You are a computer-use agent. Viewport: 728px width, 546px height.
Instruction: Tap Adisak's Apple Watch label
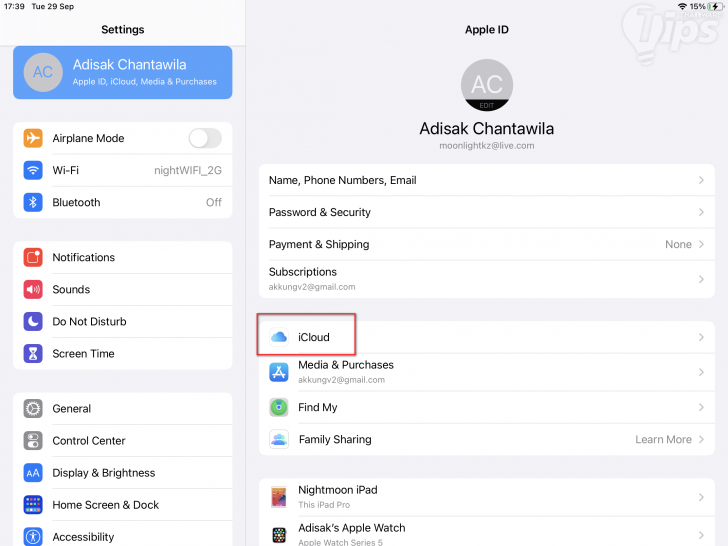pyautogui.click(x=351, y=528)
